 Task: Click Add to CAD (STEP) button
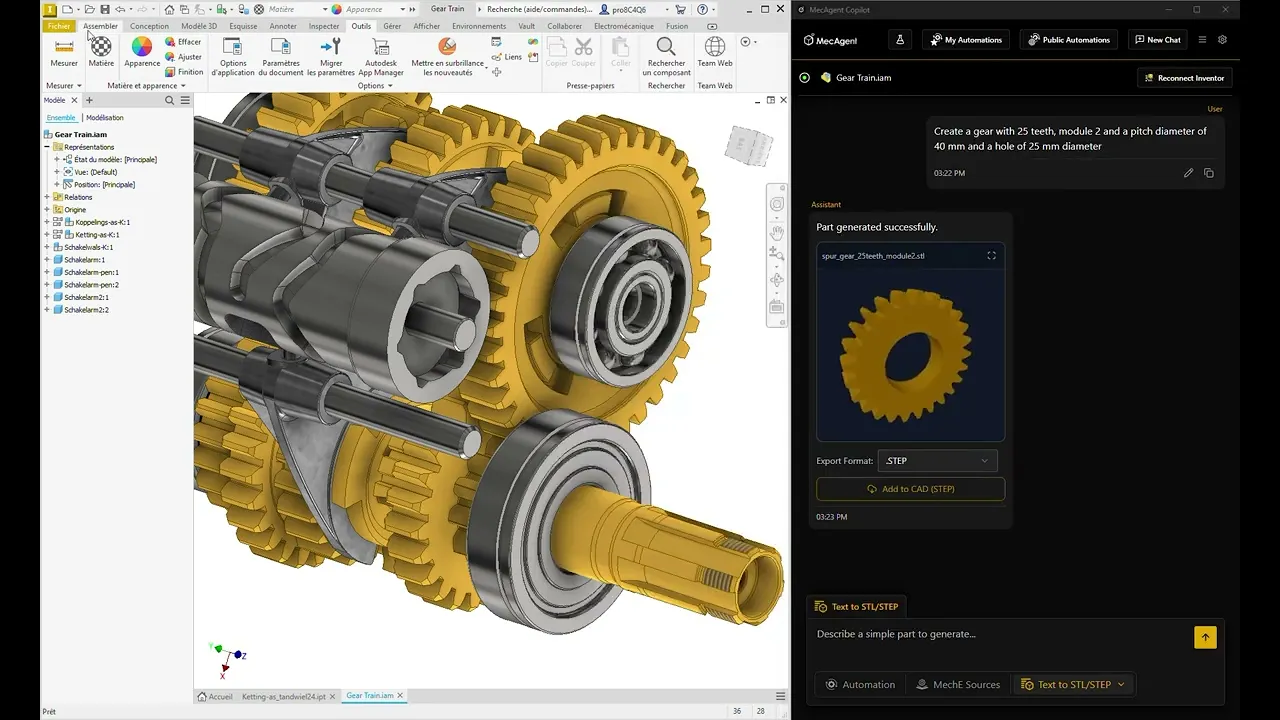(911, 489)
